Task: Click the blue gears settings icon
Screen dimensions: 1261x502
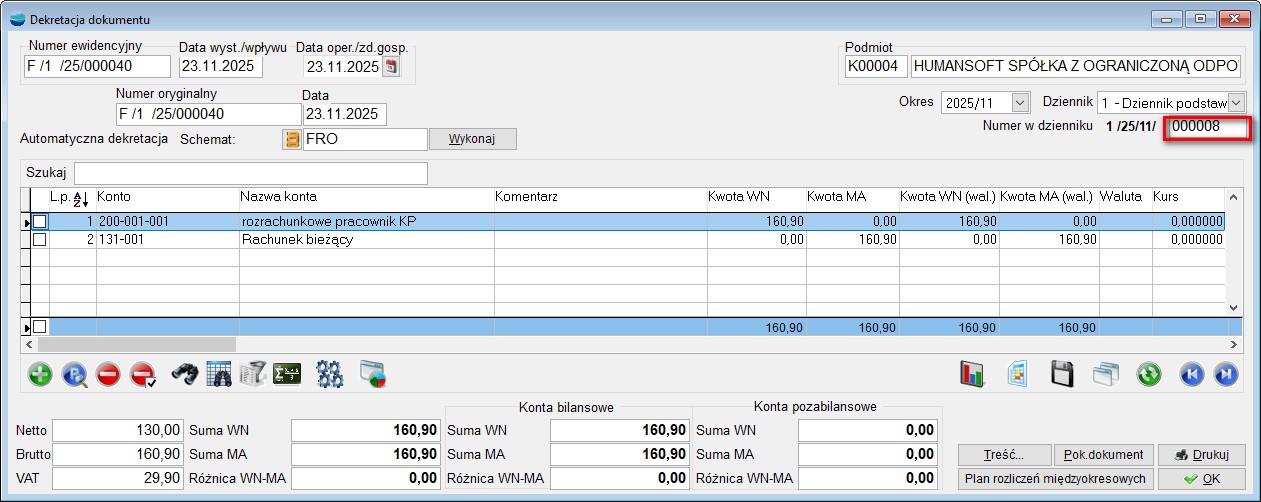Action: coord(329,374)
